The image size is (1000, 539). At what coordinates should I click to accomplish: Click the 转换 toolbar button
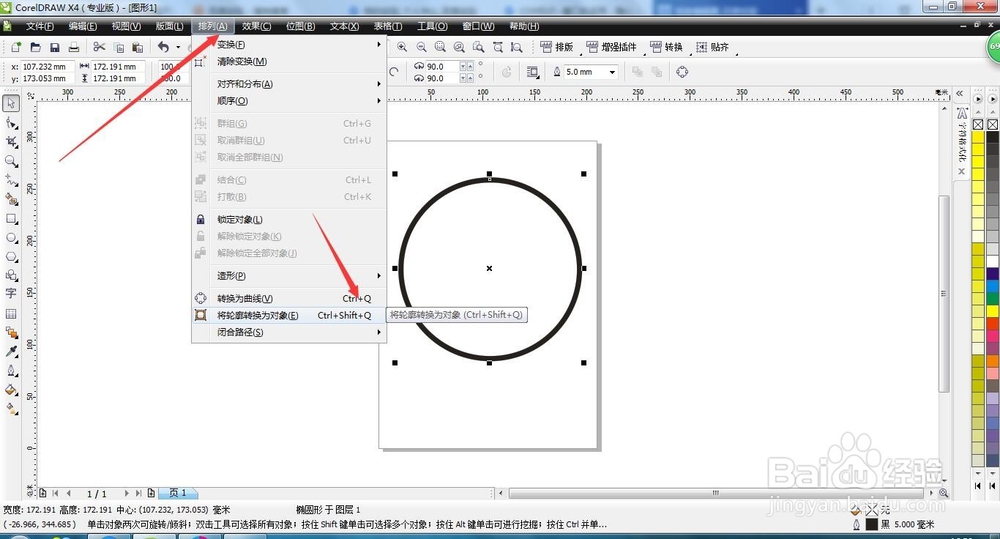coord(666,47)
